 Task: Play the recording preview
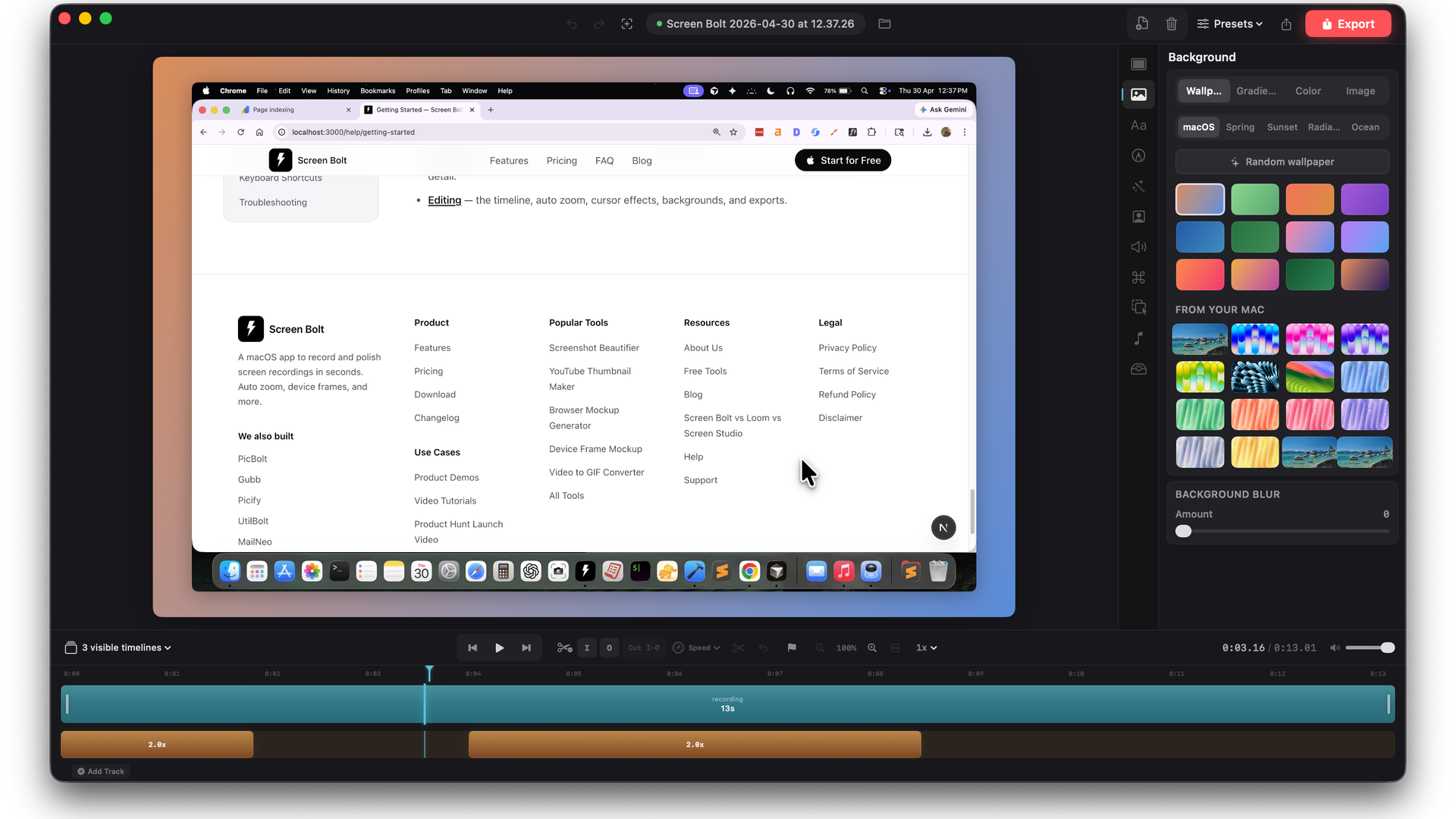point(499,648)
